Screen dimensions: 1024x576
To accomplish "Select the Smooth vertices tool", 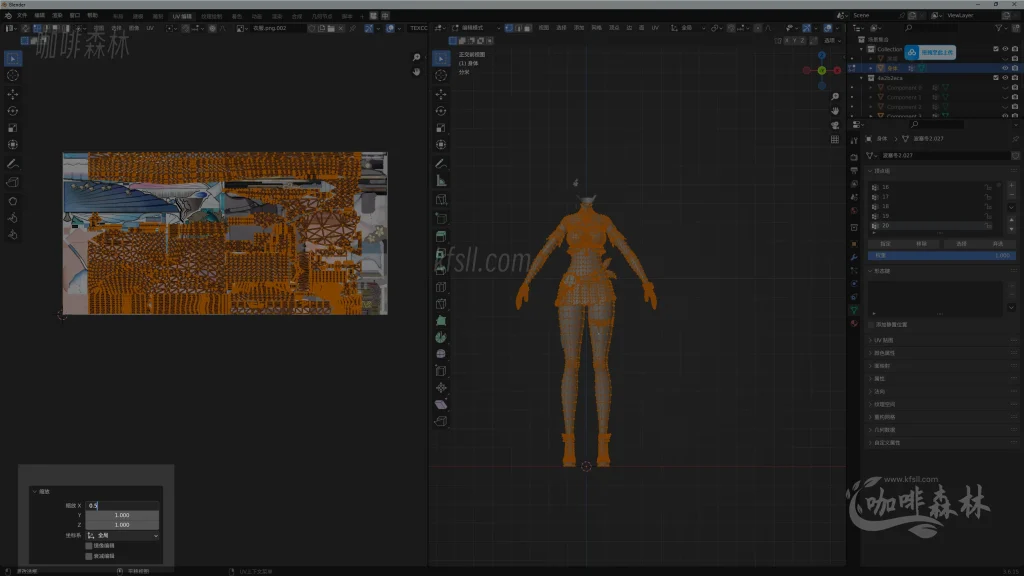I will pos(441,354).
